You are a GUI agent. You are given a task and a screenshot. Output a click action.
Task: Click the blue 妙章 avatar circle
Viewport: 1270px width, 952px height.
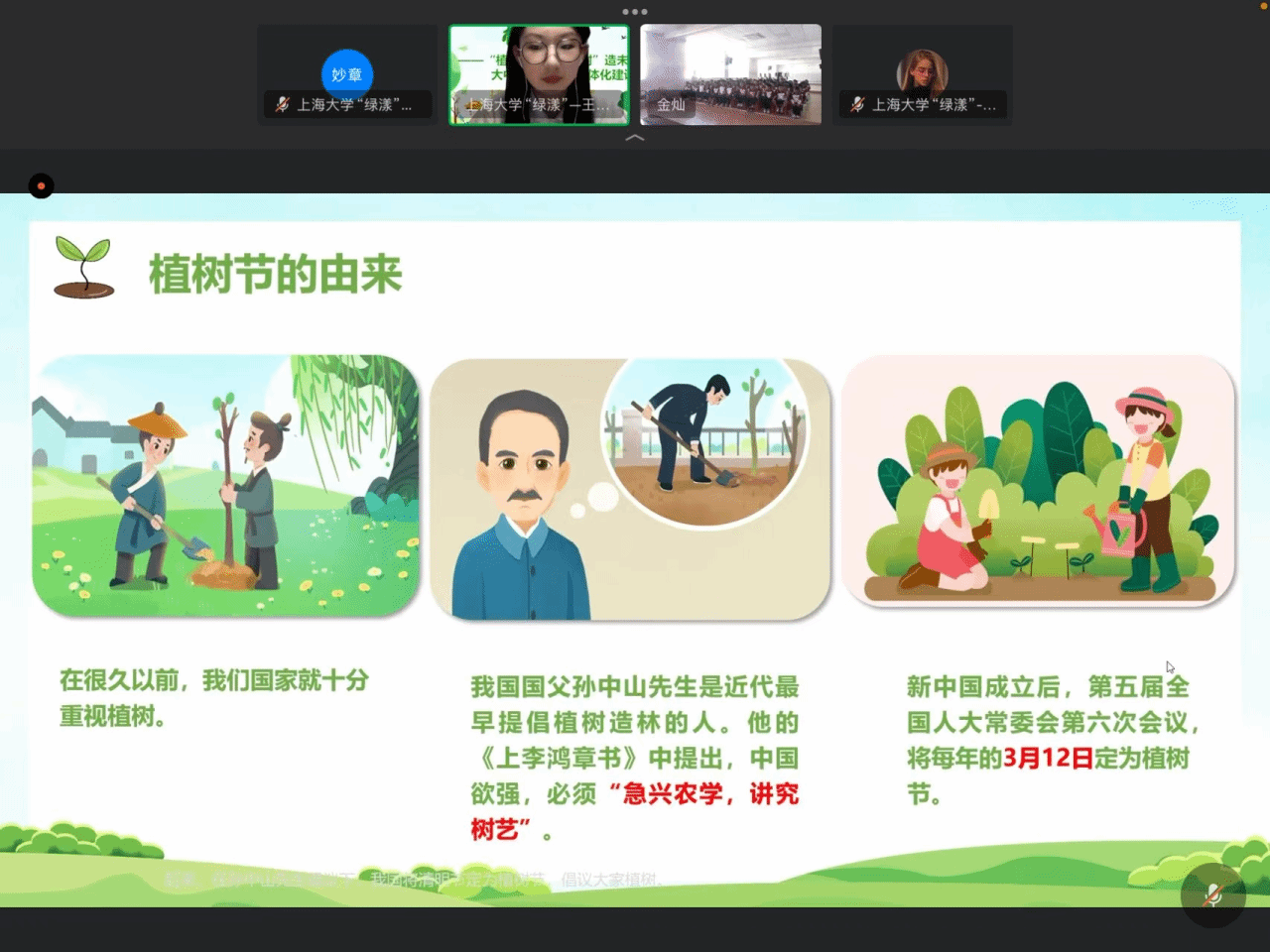346,72
